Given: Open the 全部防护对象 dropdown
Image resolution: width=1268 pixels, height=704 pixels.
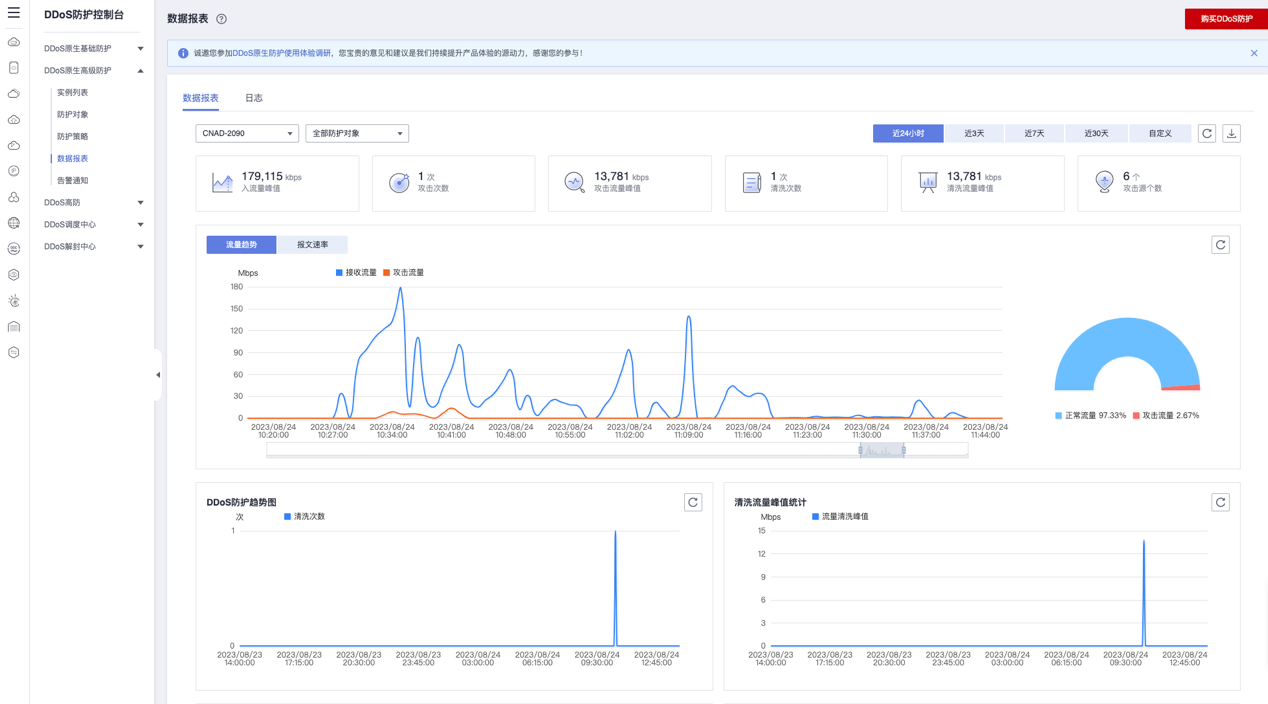Looking at the screenshot, I should (x=357, y=133).
